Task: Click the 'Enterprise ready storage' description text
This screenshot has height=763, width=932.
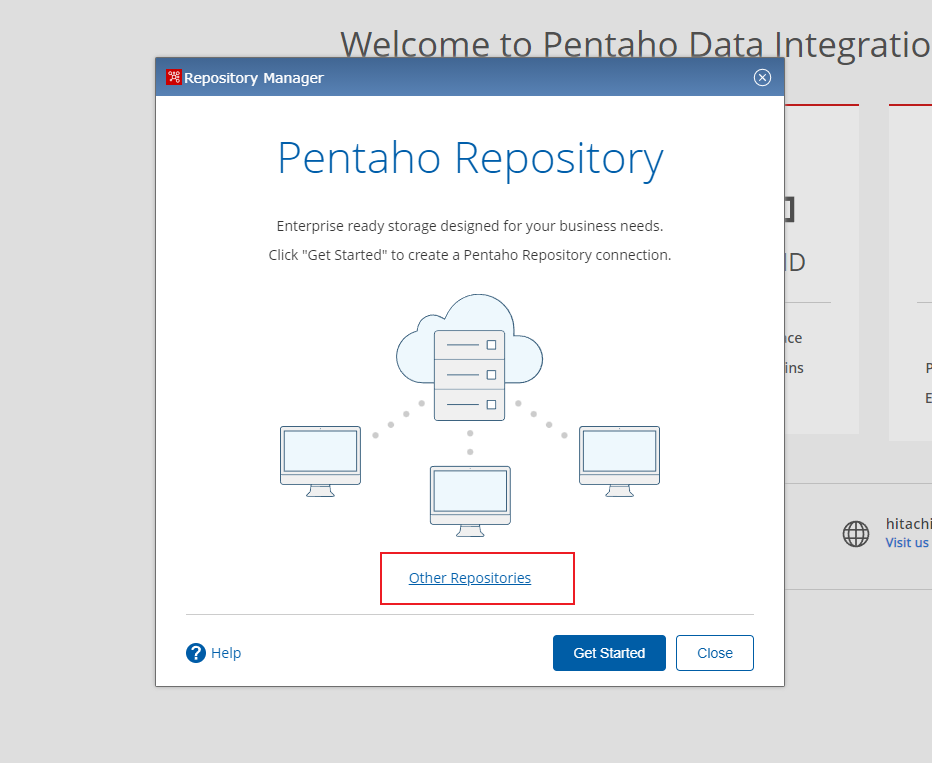Action: (470, 226)
